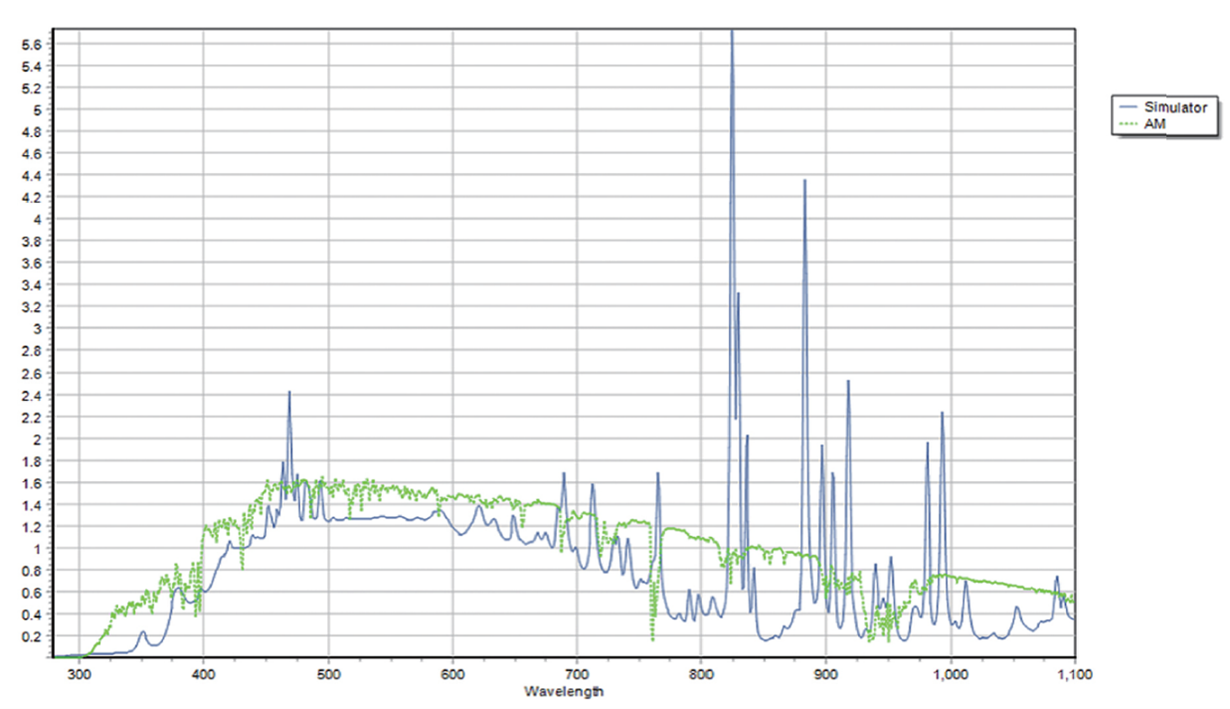Click the Wavelength axis title
Screen dimensions: 1230x709
pos(563,691)
